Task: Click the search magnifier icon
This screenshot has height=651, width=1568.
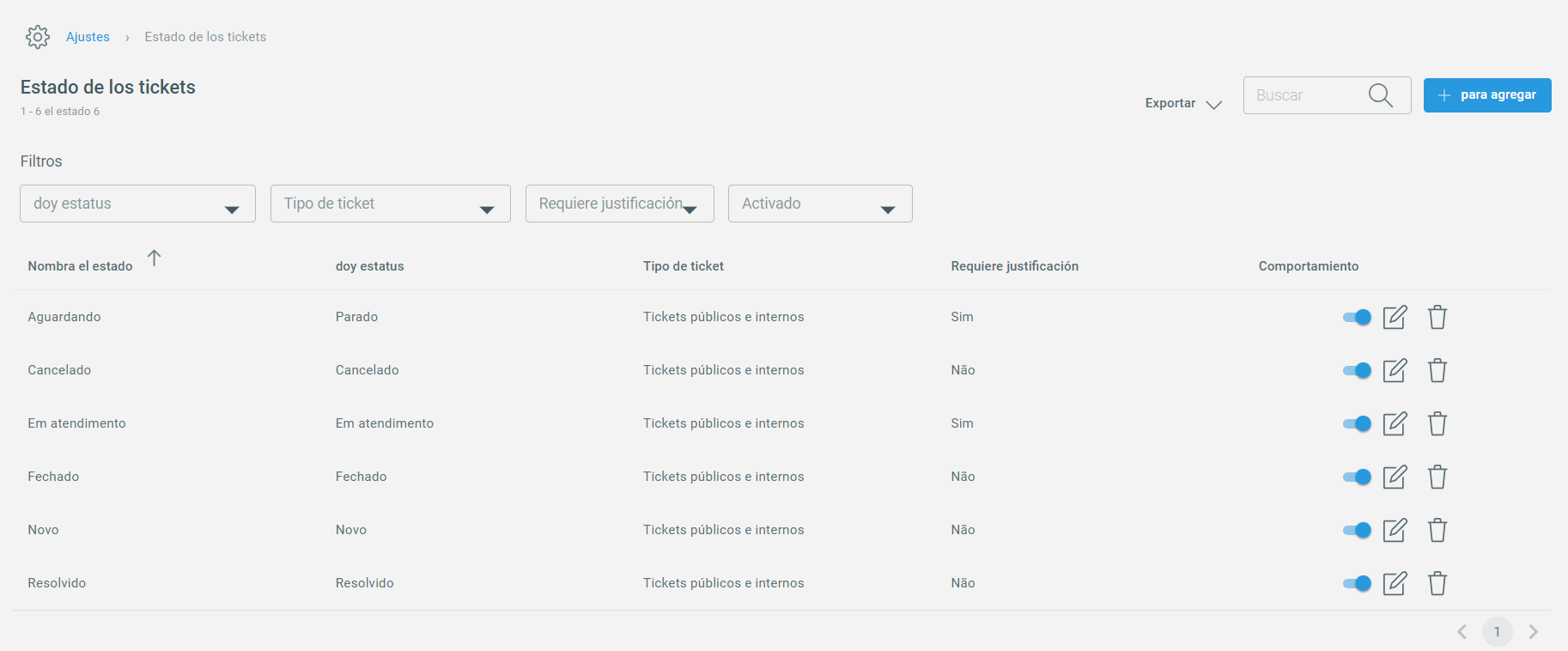Action: click(1380, 95)
